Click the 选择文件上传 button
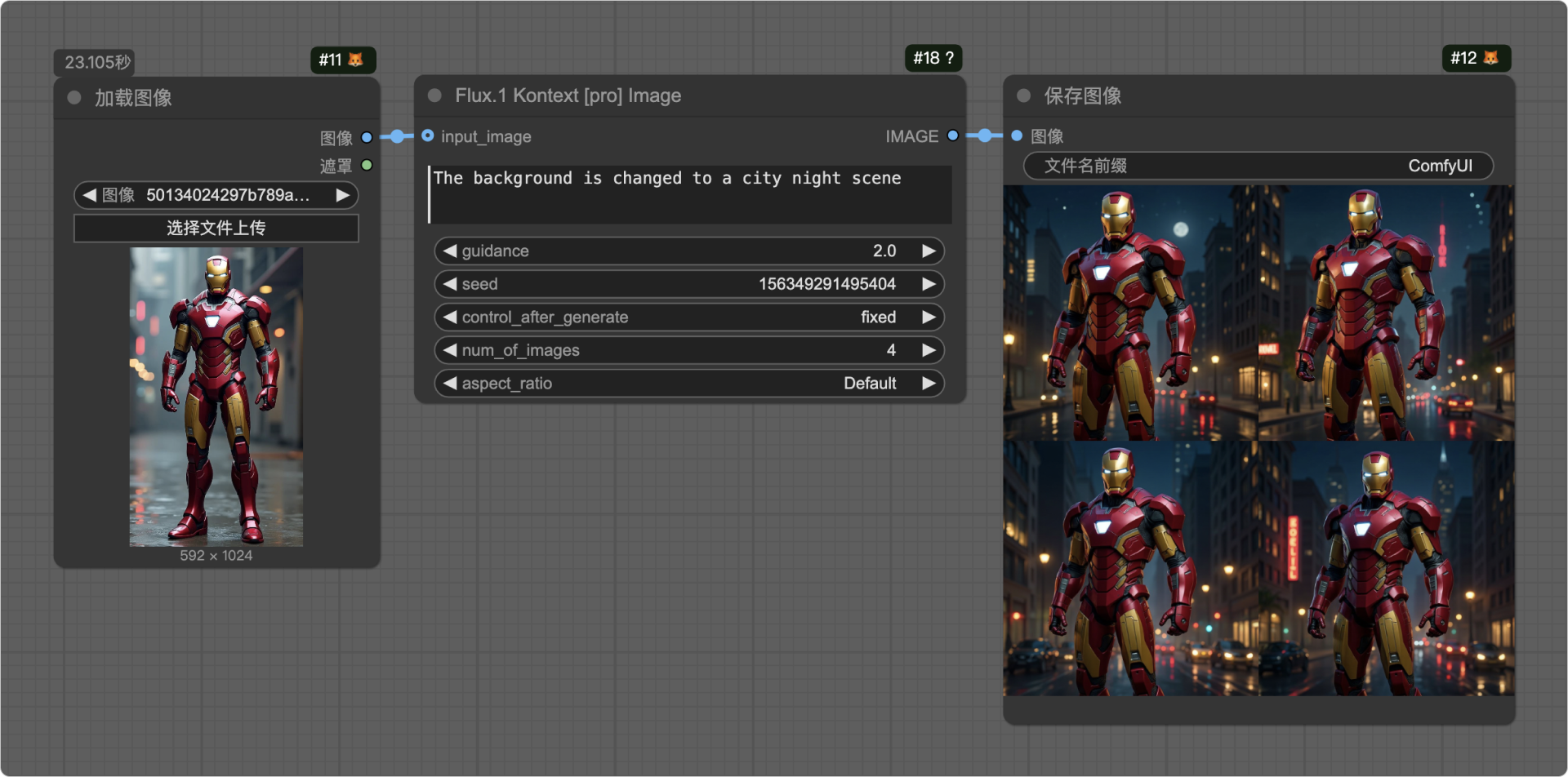The height and width of the screenshot is (777, 1568). 216,228
